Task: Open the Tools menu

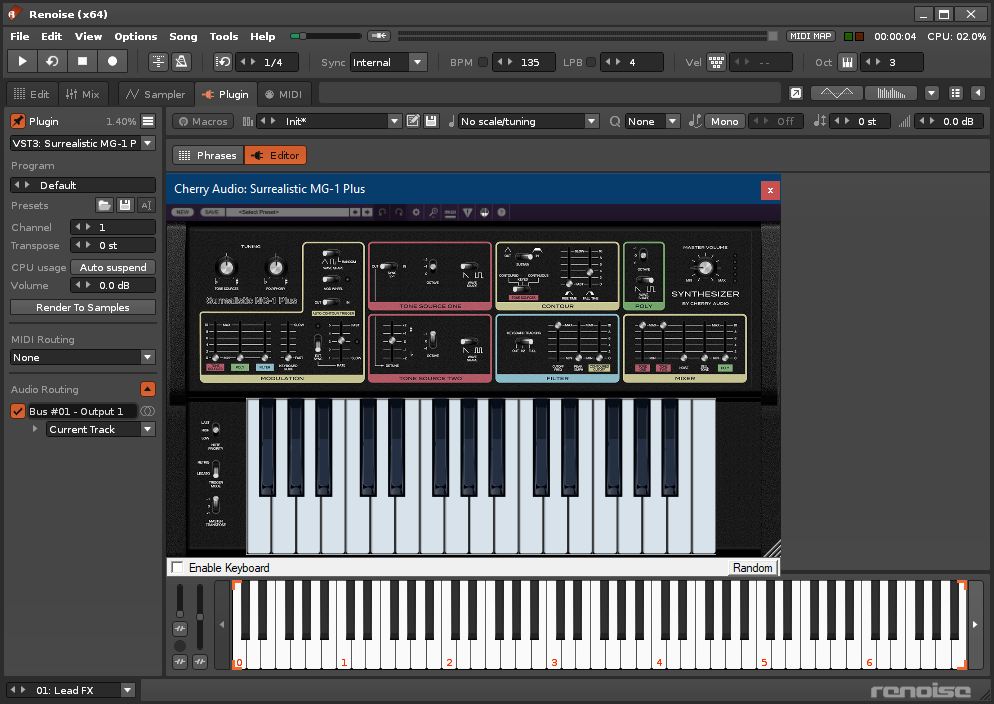Action: pyautogui.click(x=224, y=36)
